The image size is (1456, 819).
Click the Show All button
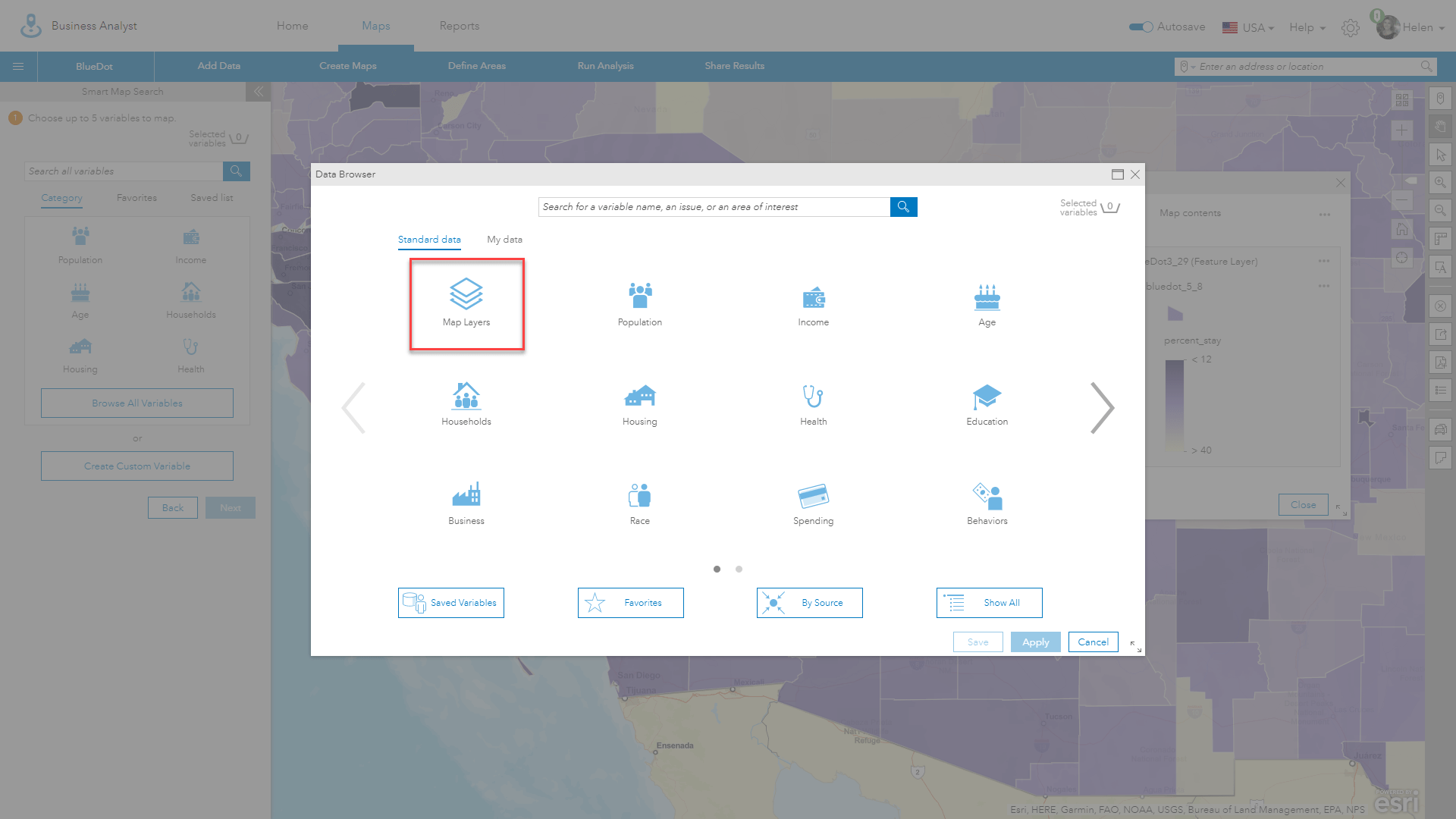(x=990, y=602)
